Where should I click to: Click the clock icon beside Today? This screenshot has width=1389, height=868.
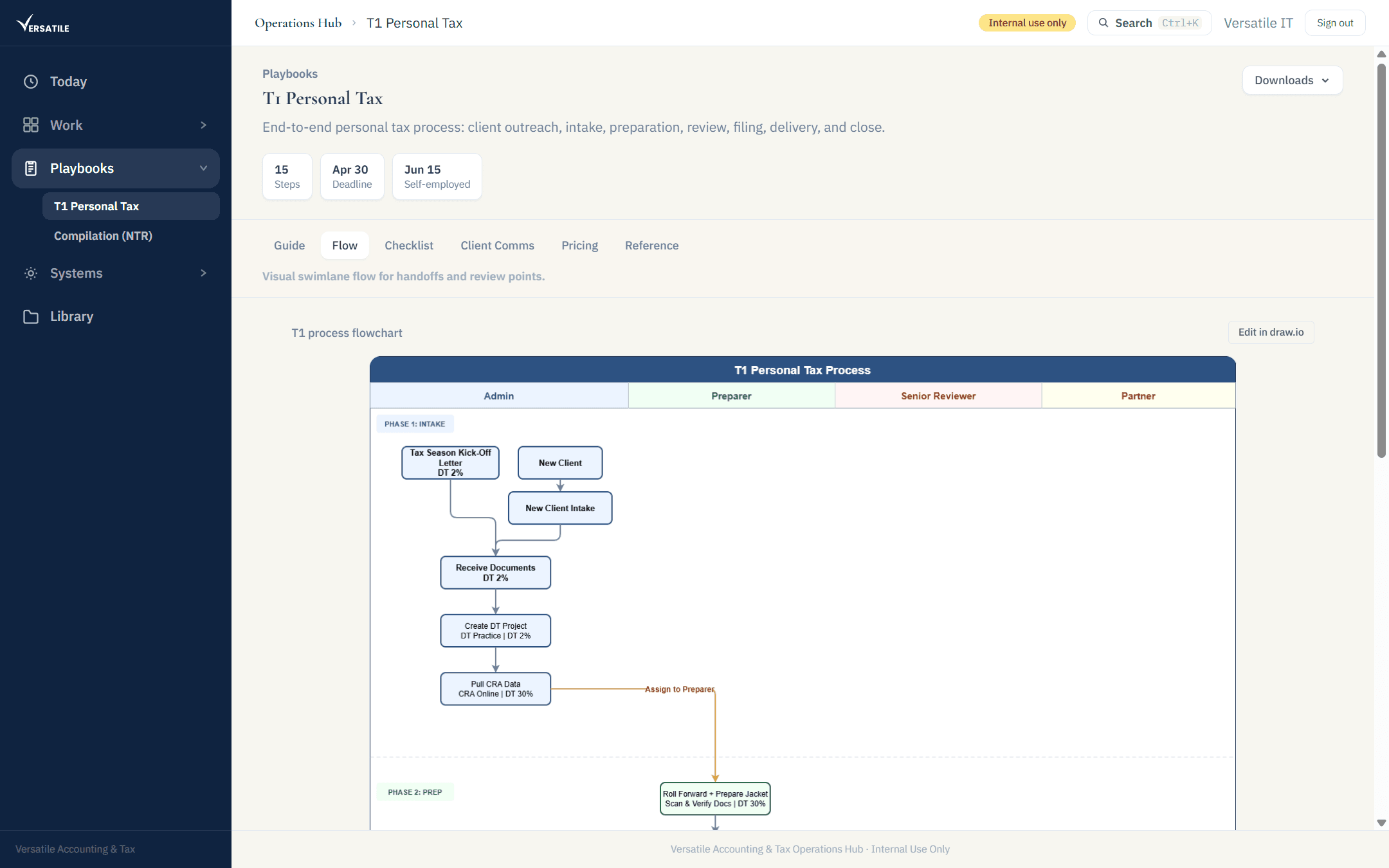(31, 82)
